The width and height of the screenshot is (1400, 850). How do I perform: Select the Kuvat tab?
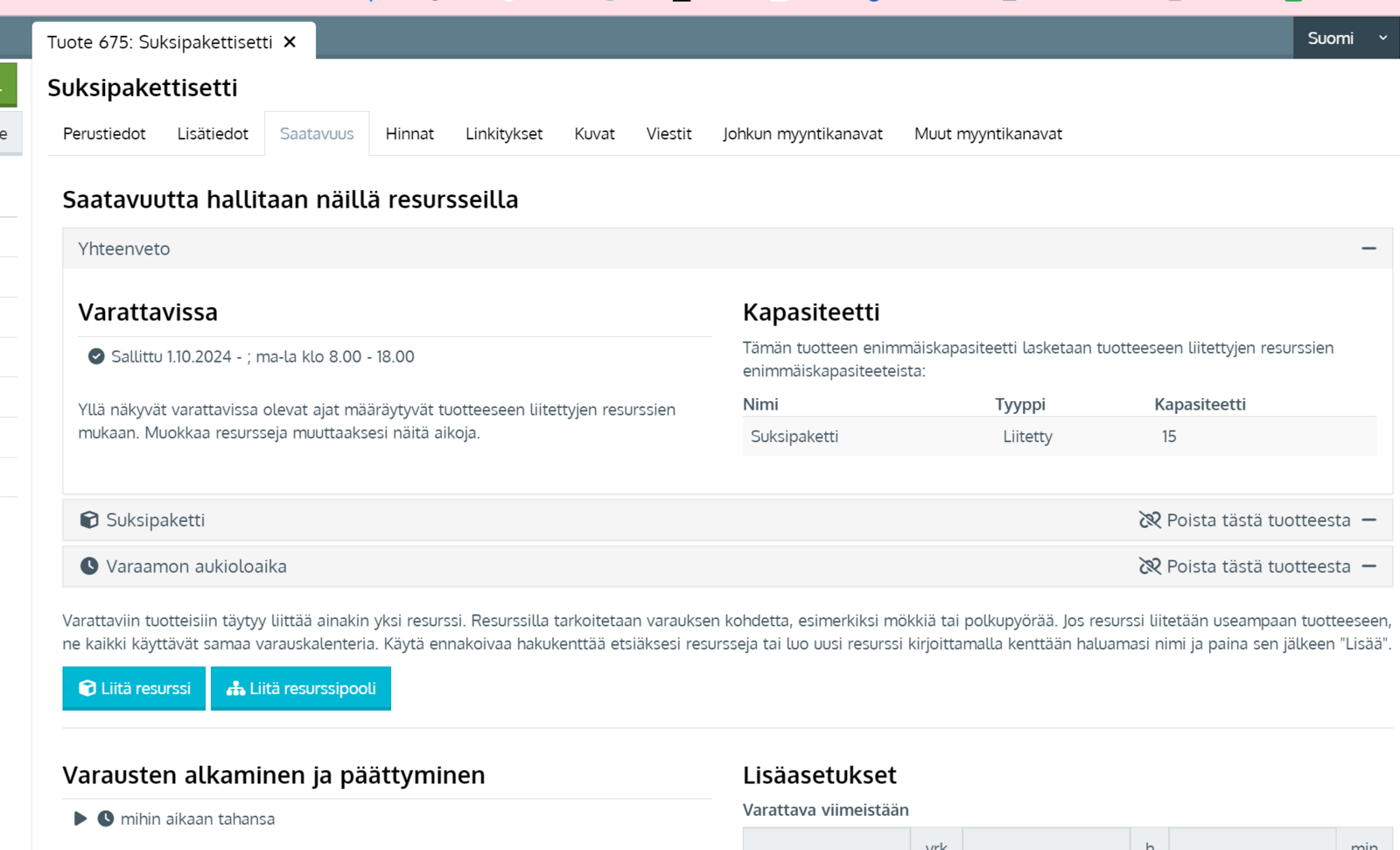[594, 134]
